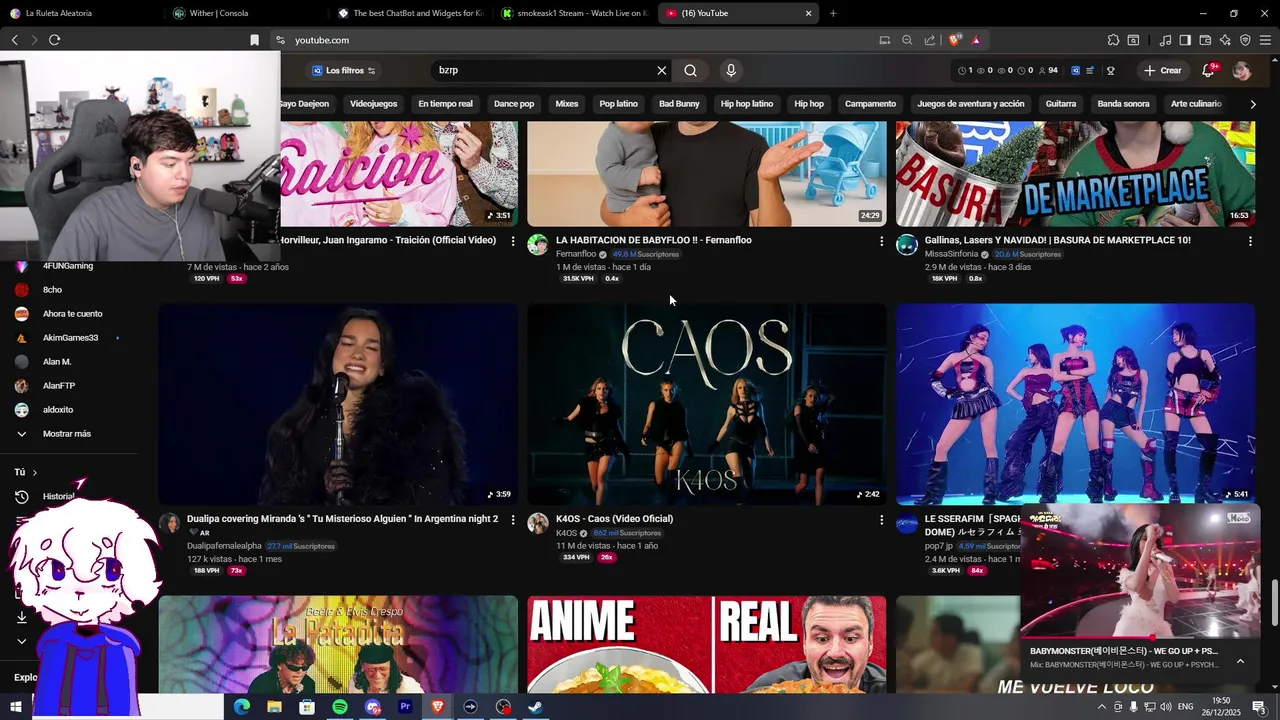Expand the Tú section chevron
Image resolution: width=1280 pixels, height=720 pixels.
[x=34, y=473]
